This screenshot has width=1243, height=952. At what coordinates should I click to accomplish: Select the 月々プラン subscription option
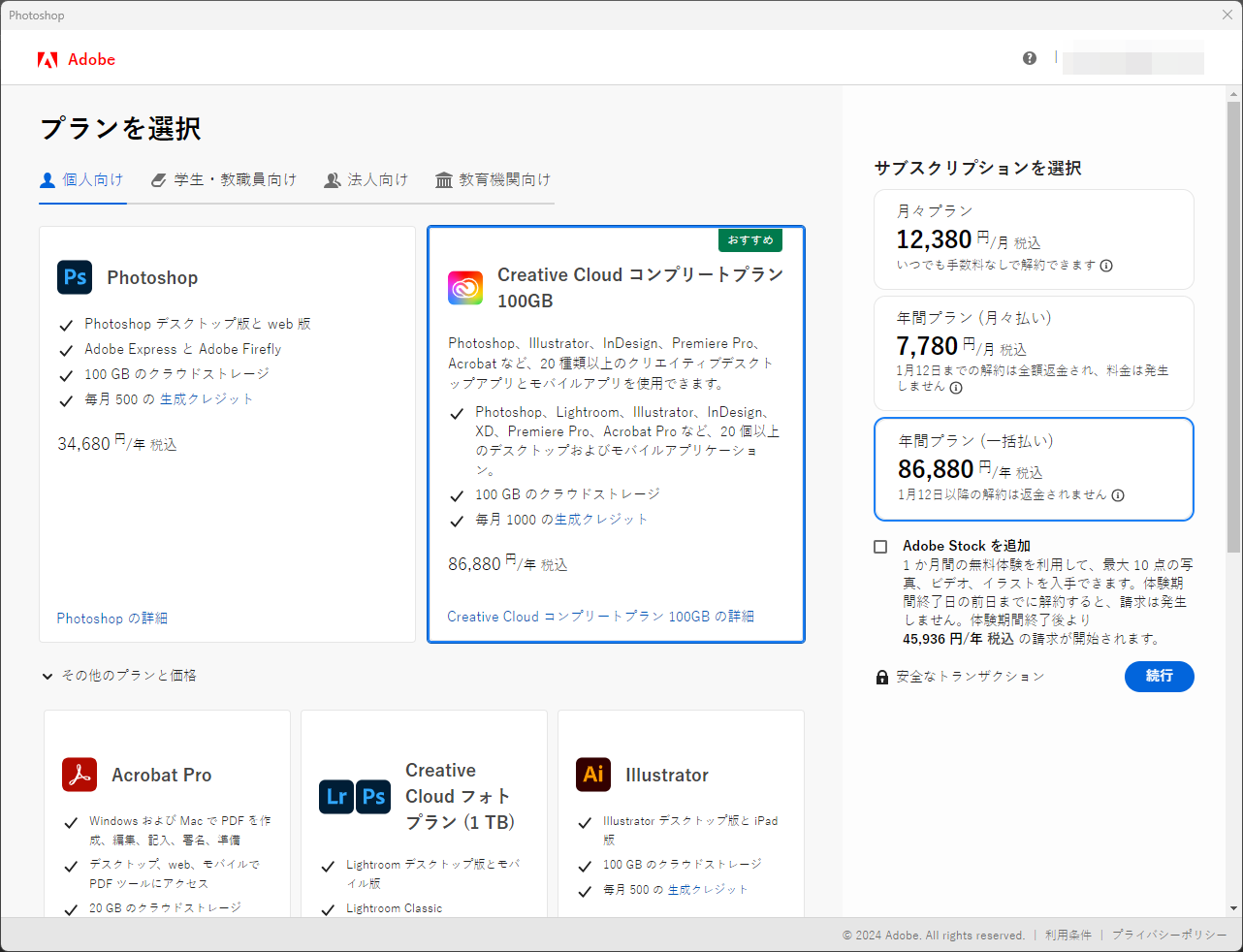(1034, 239)
